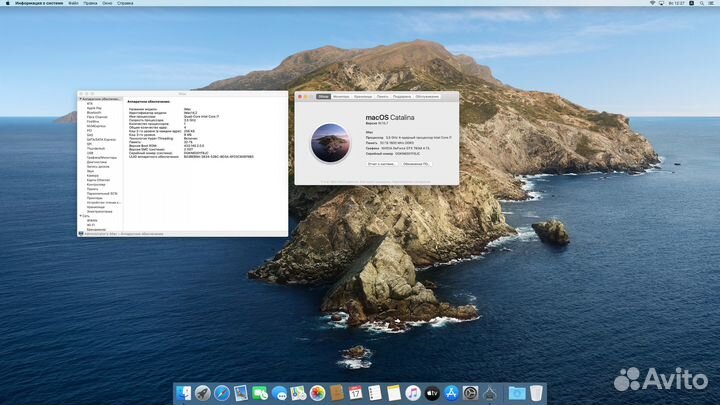This screenshot has width=720, height=405.
Task: Click the date and time in menu bar
Action: 676,3
